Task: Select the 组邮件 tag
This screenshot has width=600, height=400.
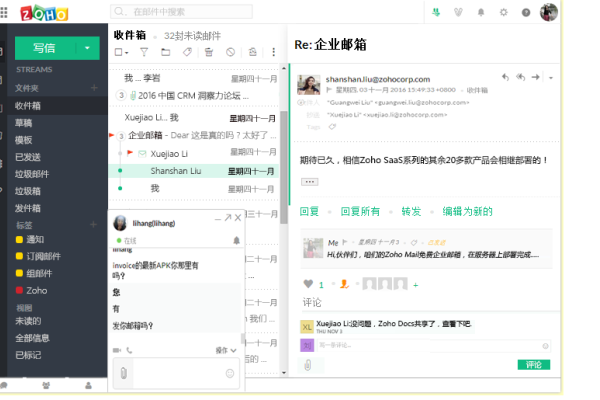Action: coord(34,273)
